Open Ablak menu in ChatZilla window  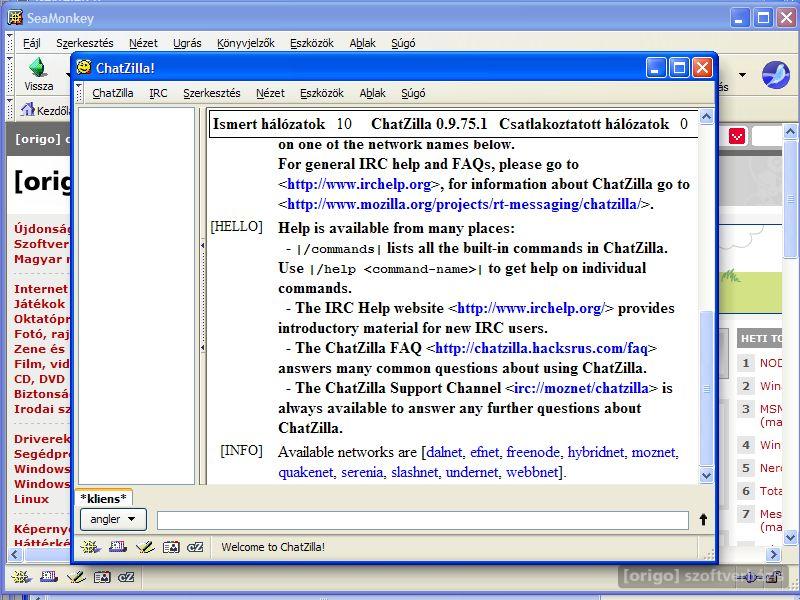pyautogui.click(x=372, y=93)
